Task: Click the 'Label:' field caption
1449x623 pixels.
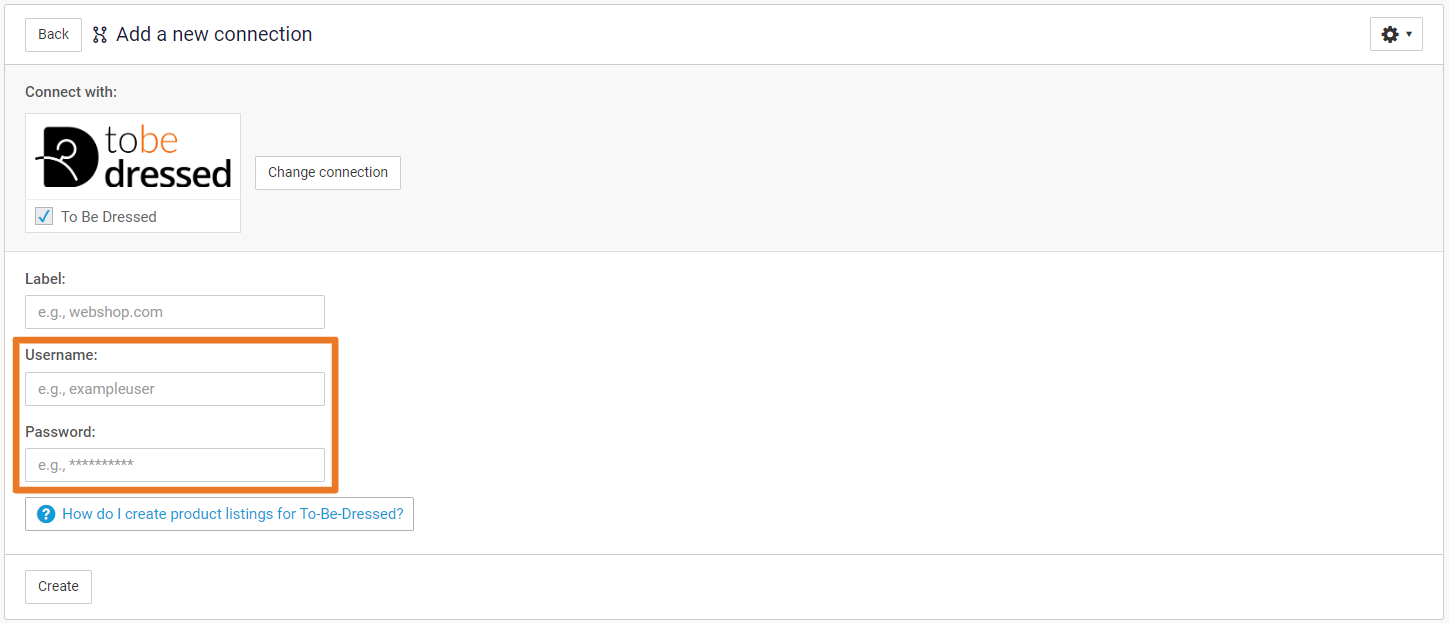Action: 45,279
